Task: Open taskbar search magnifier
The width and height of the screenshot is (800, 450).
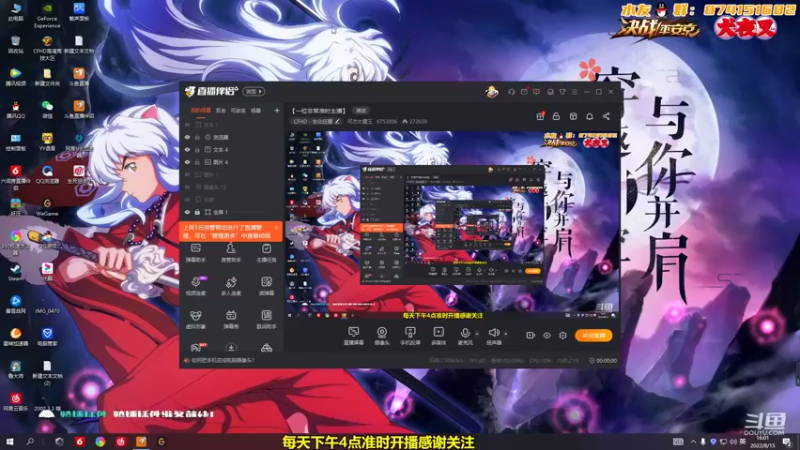Action: pyautogui.click(x=30, y=442)
